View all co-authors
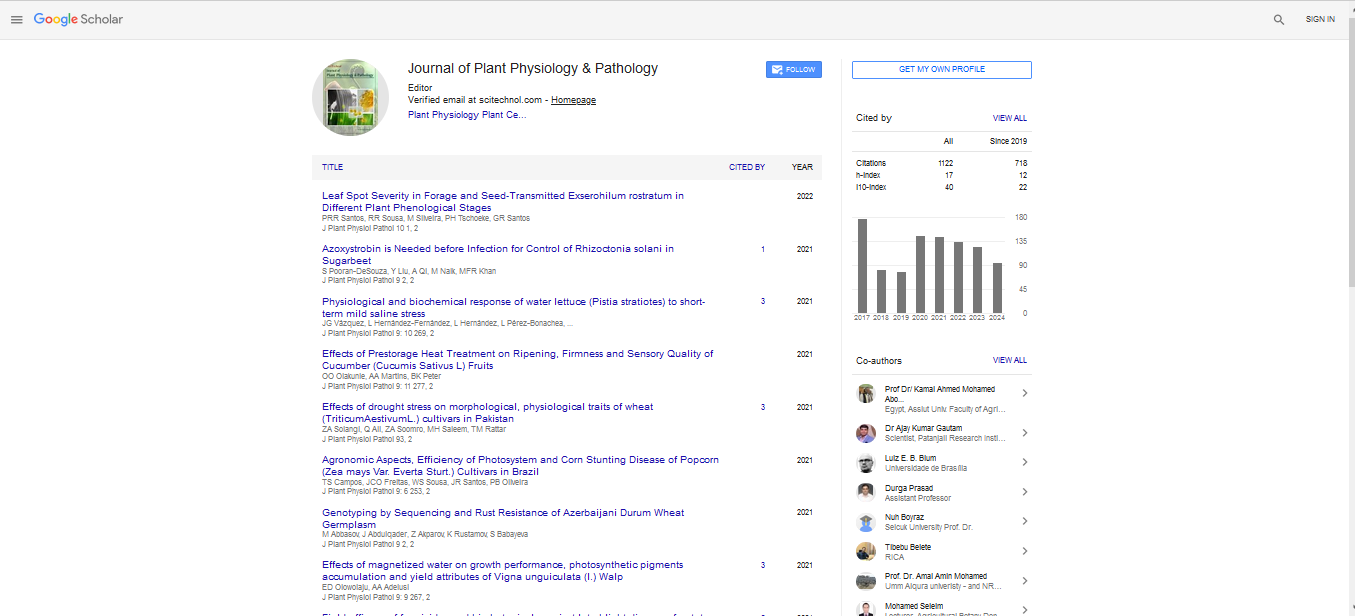 tap(1009, 360)
